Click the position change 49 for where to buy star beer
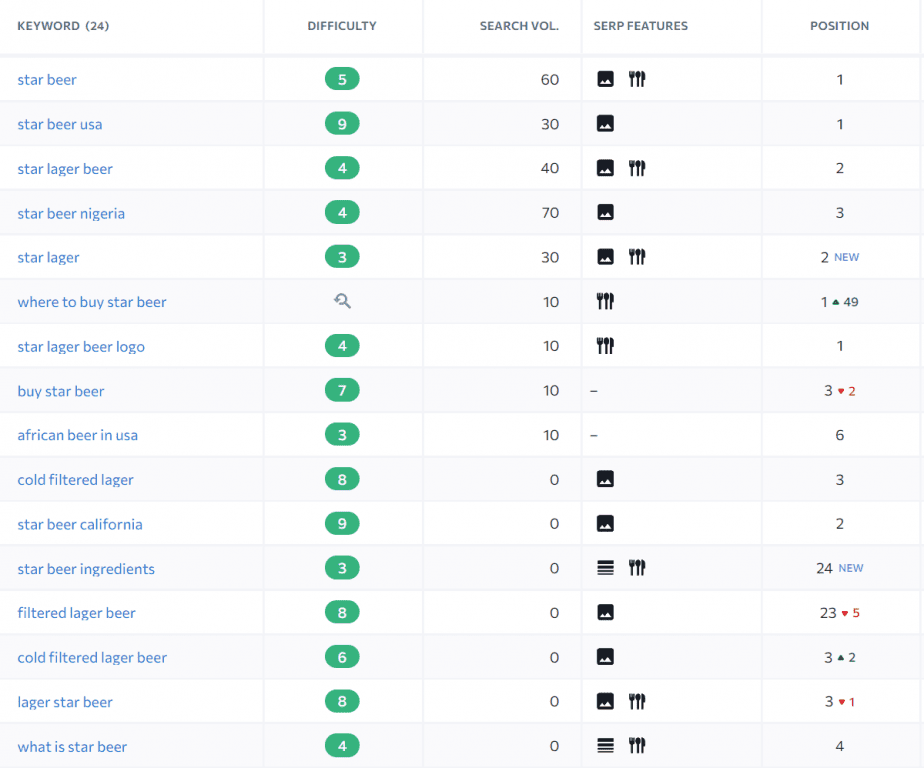The width and height of the screenshot is (924, 768). tap(846, 302)
